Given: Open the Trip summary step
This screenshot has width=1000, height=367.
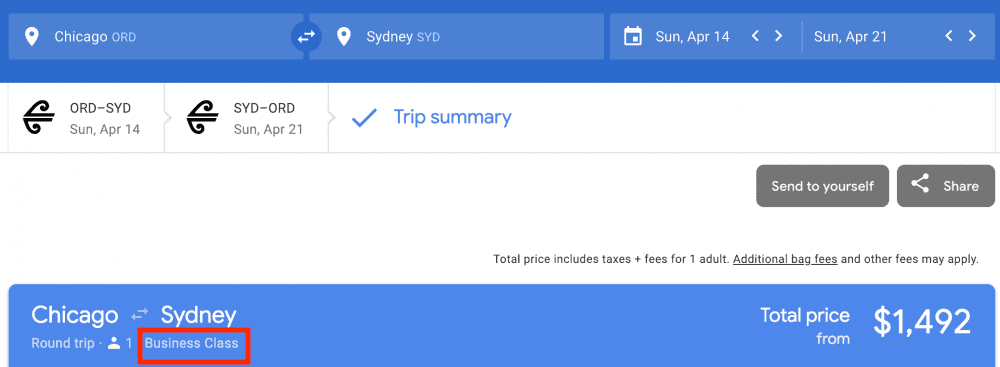Looking at the screenshot, I should [x=432, y=118].
